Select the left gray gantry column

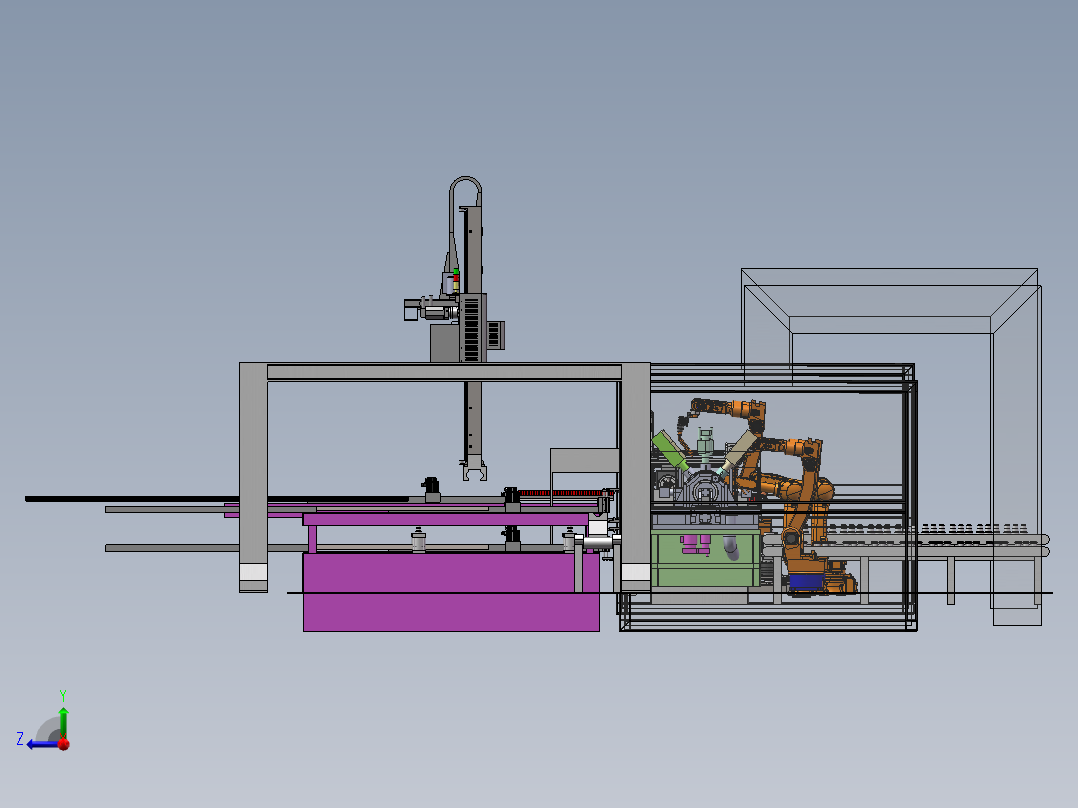click(x=253, y=477)
